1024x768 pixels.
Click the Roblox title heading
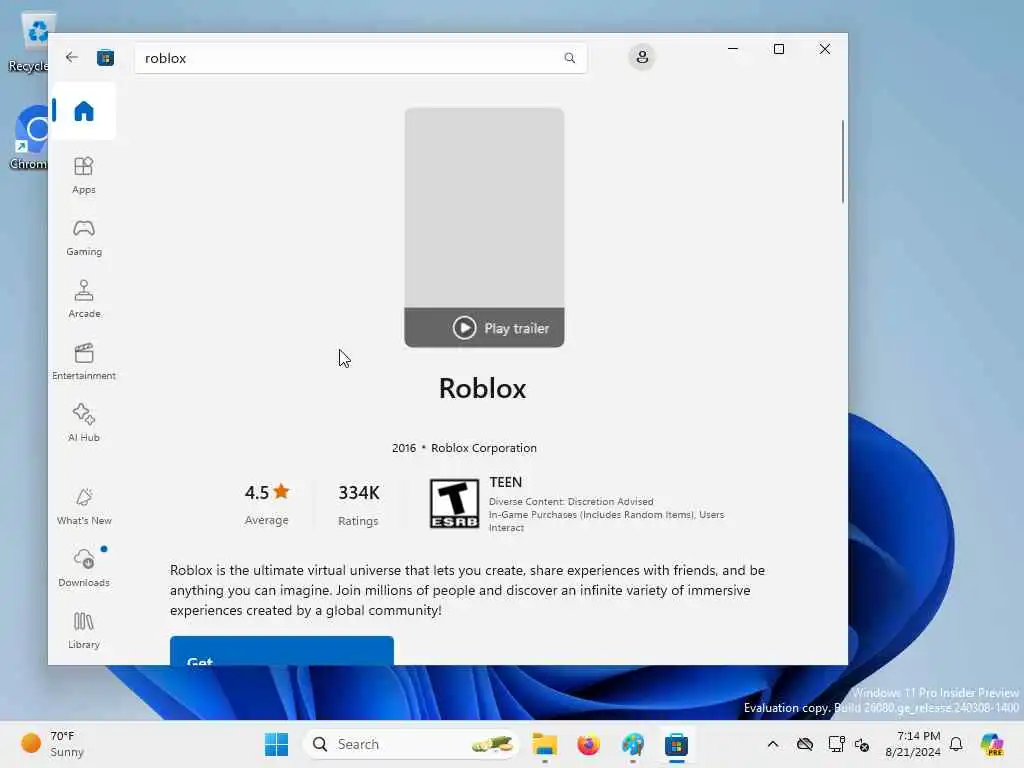tap(483, 389)
